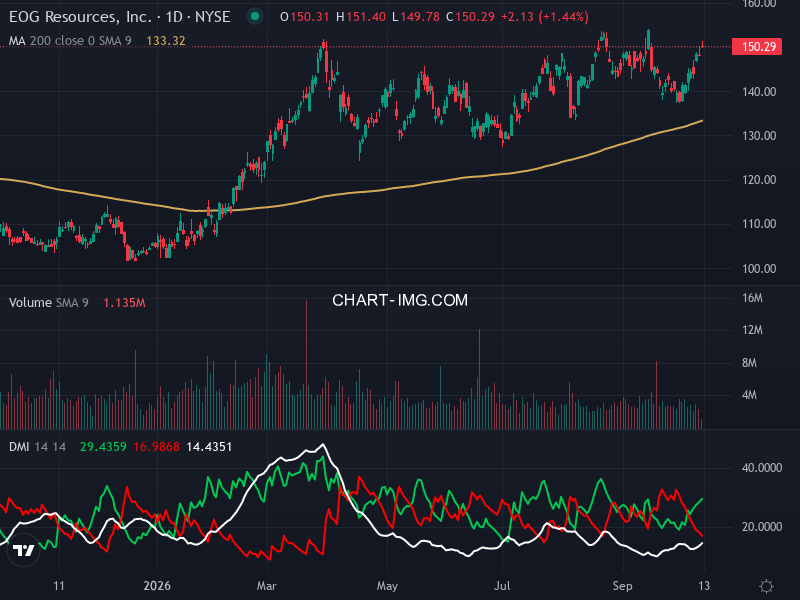Click the close price C150.29
Viewport: 800px width, 600px height.
[470, 17]
